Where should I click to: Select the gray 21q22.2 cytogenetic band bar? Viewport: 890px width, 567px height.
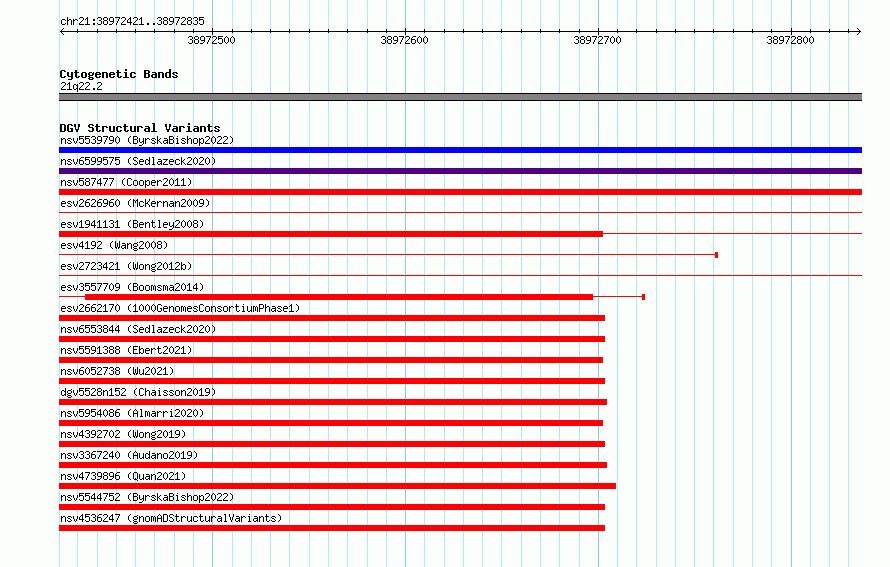(x=460, y=97)
